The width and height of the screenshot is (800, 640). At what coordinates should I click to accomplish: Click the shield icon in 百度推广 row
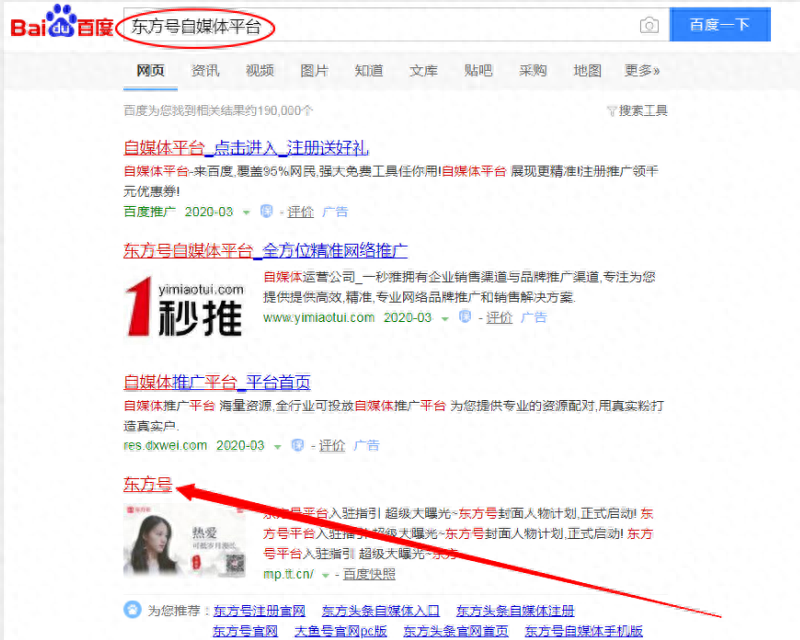click(x=266, y=211)
